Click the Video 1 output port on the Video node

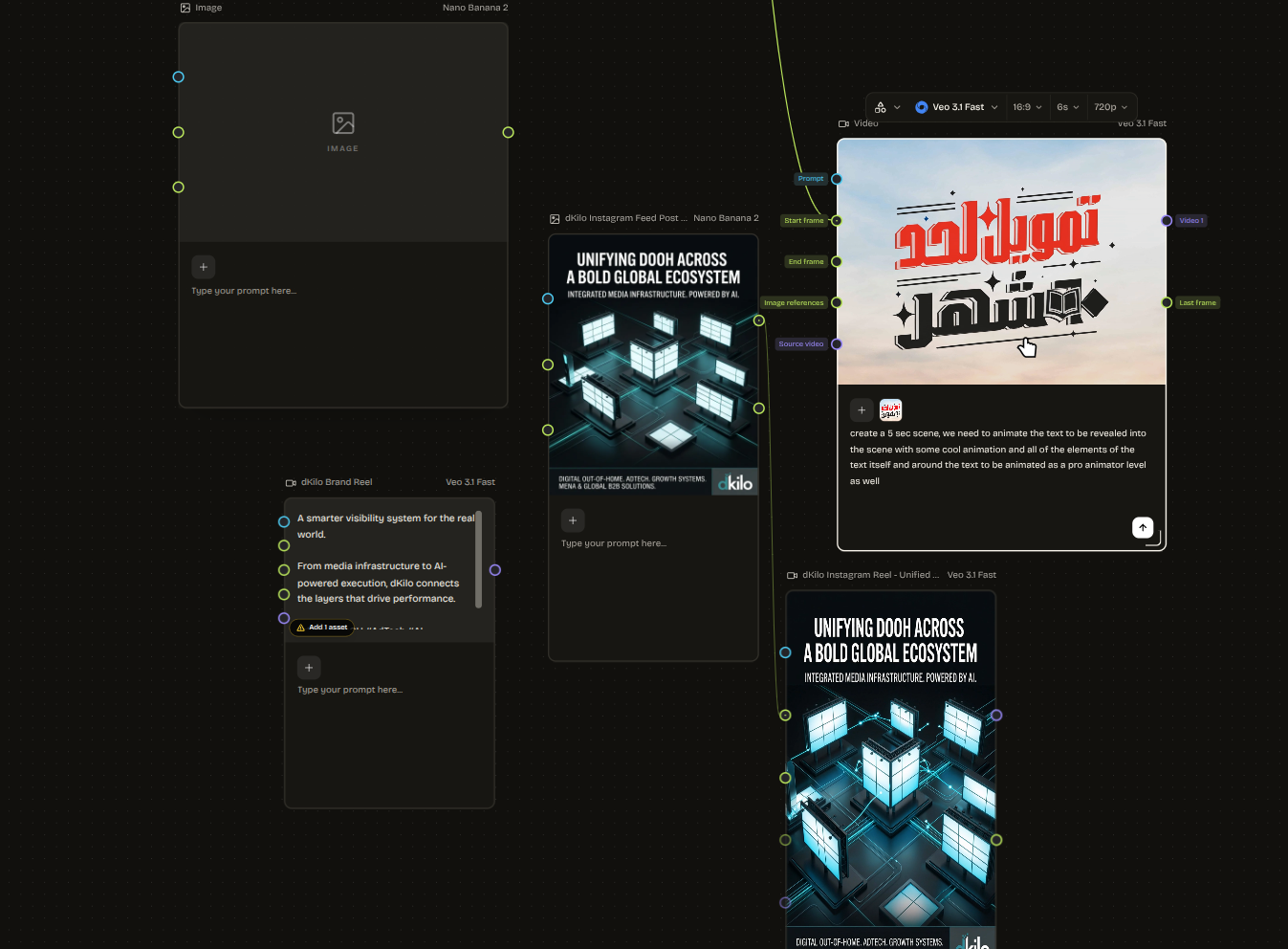coord(1167,221)
